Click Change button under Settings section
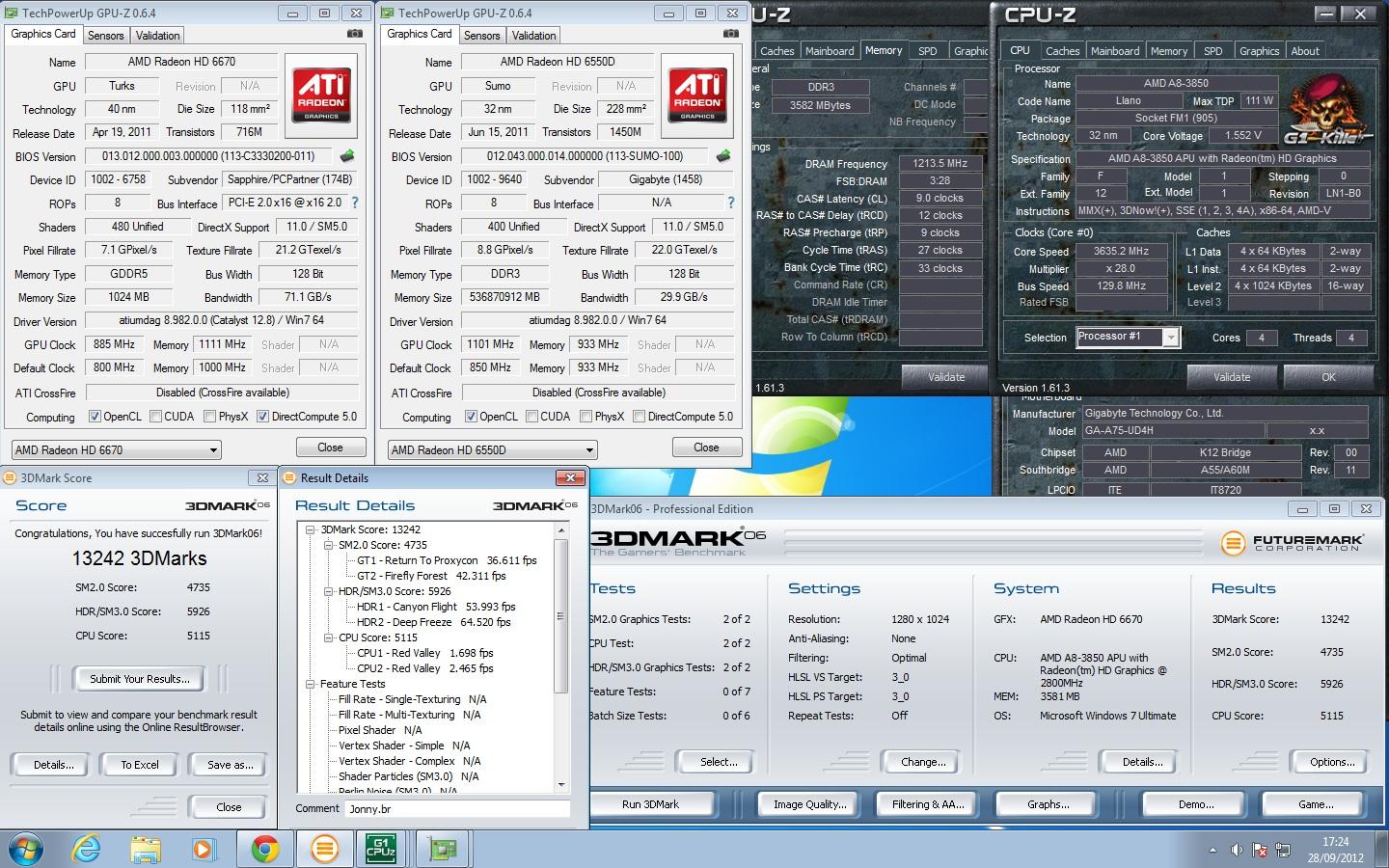The image size is (1389, 868). pyautogui.click(x=923, y=762)
